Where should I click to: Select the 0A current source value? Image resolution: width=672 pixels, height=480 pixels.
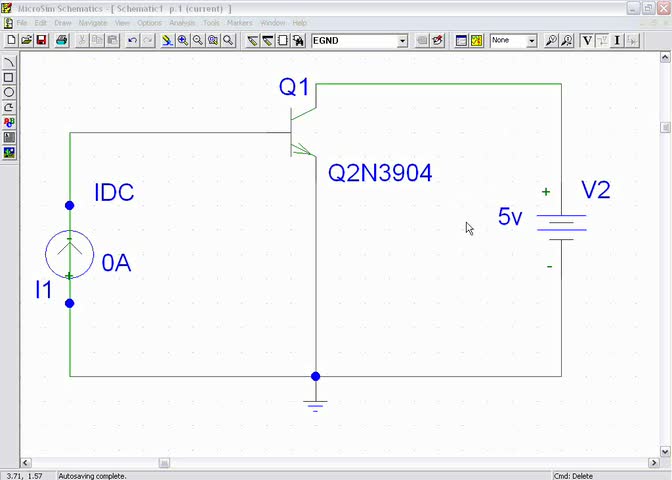pyautogui.click(x=116, y=263)
